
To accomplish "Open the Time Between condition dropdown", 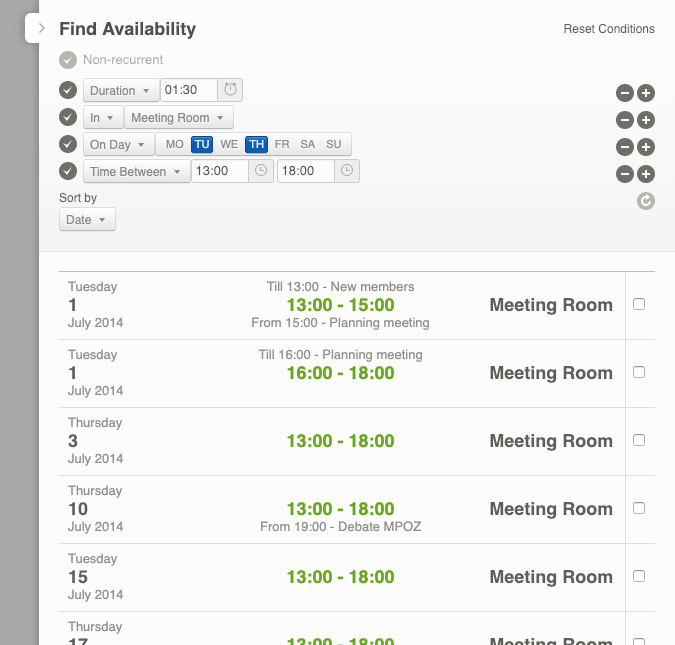I will [x=136, y=171].
